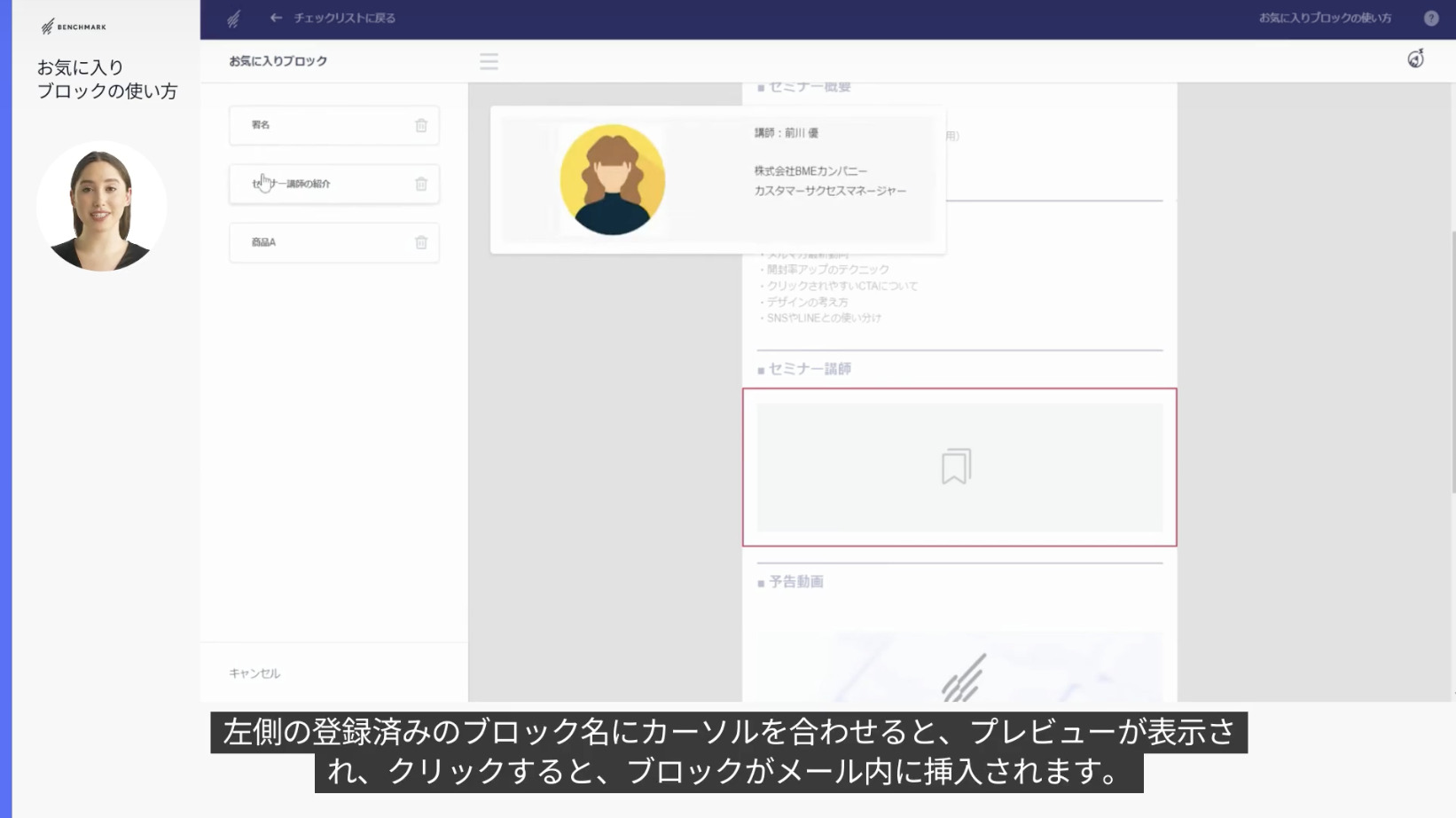Click the video thumbnail under 予告動画
The width and height of the screenshot is (1456, 818).
pyautogui.click(x=959, y=667)
